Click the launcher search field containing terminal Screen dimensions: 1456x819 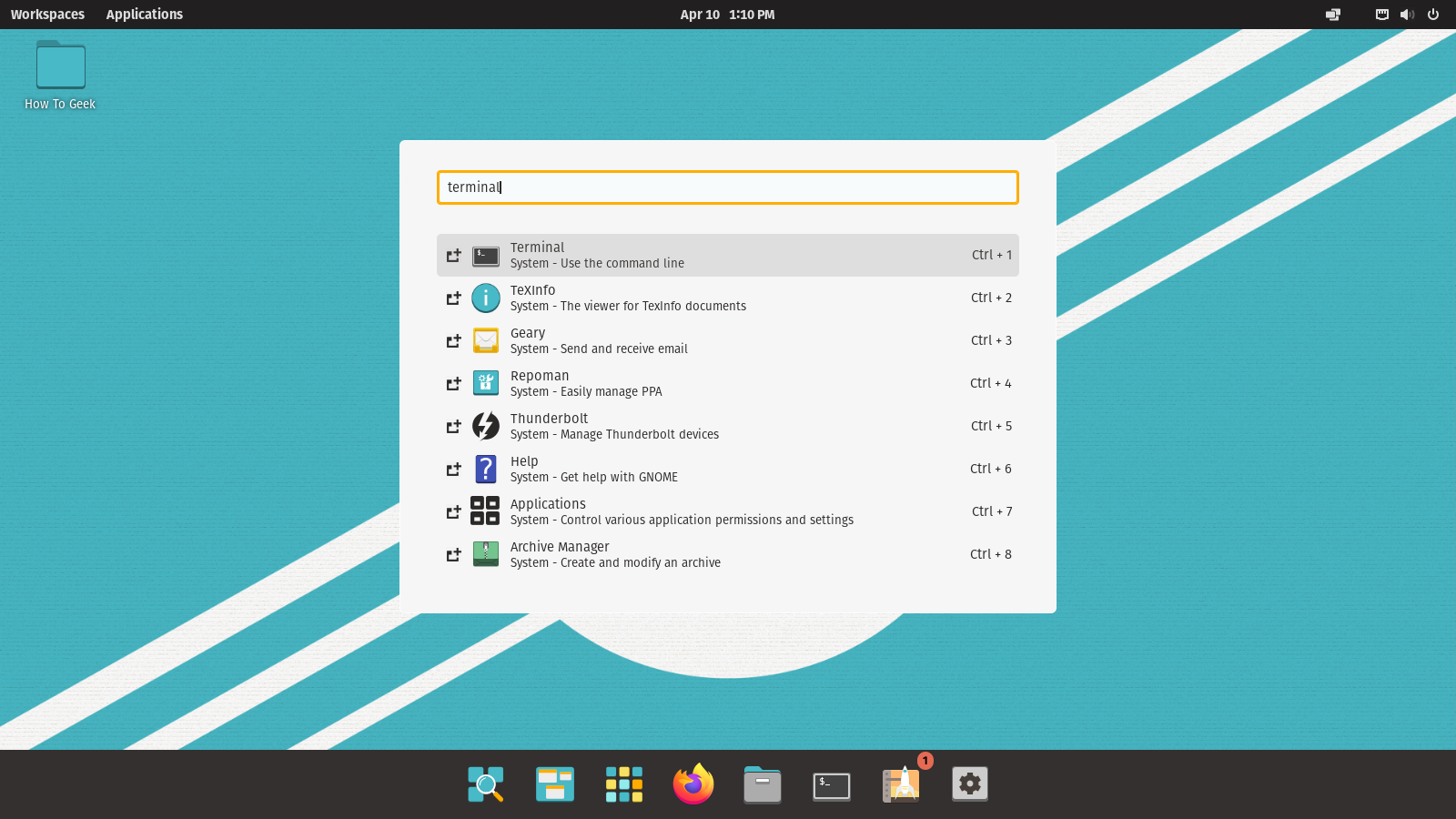point(728,187)
